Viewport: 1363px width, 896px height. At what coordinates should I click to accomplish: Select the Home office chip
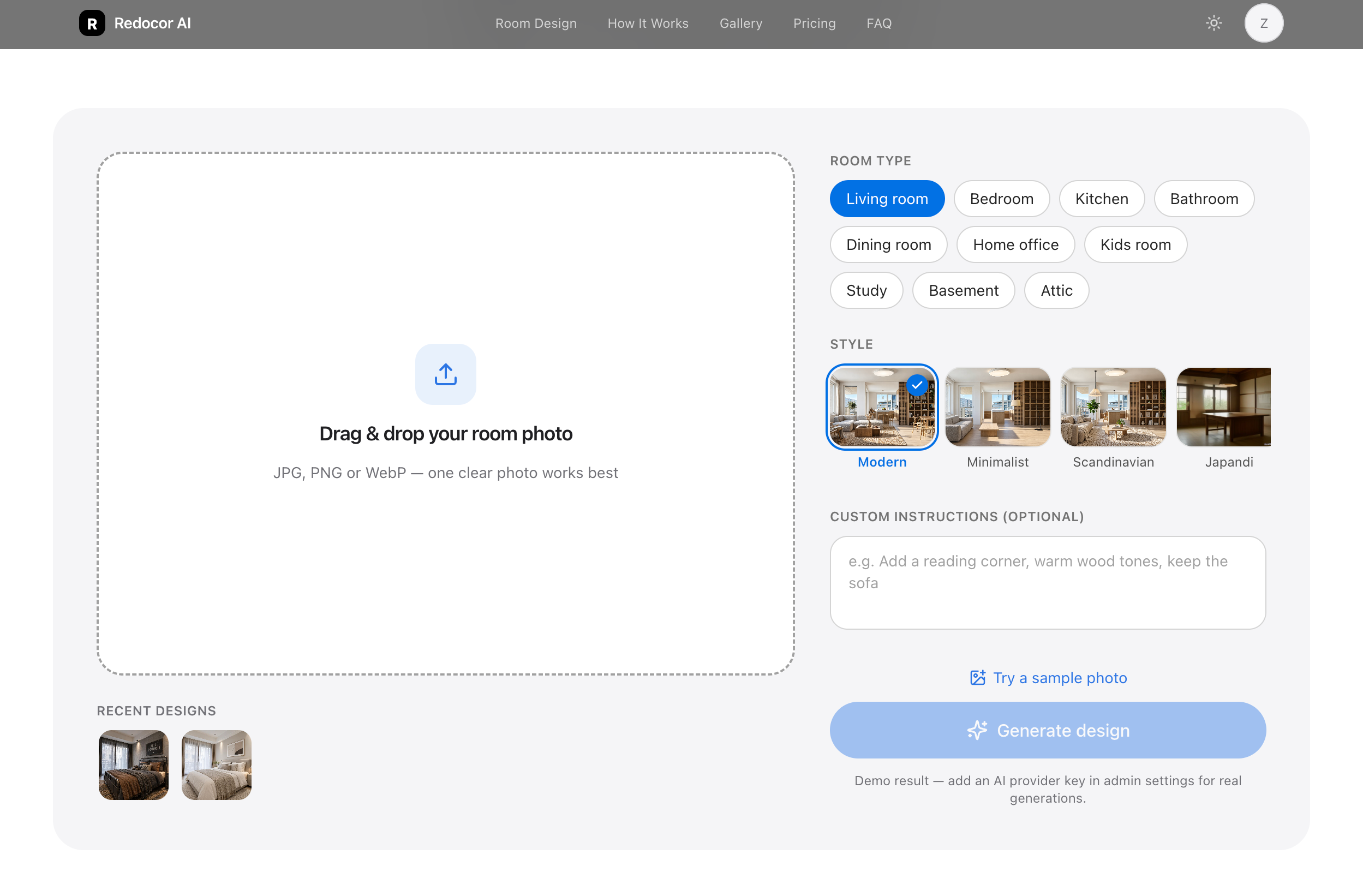[x=1015, y=244]
